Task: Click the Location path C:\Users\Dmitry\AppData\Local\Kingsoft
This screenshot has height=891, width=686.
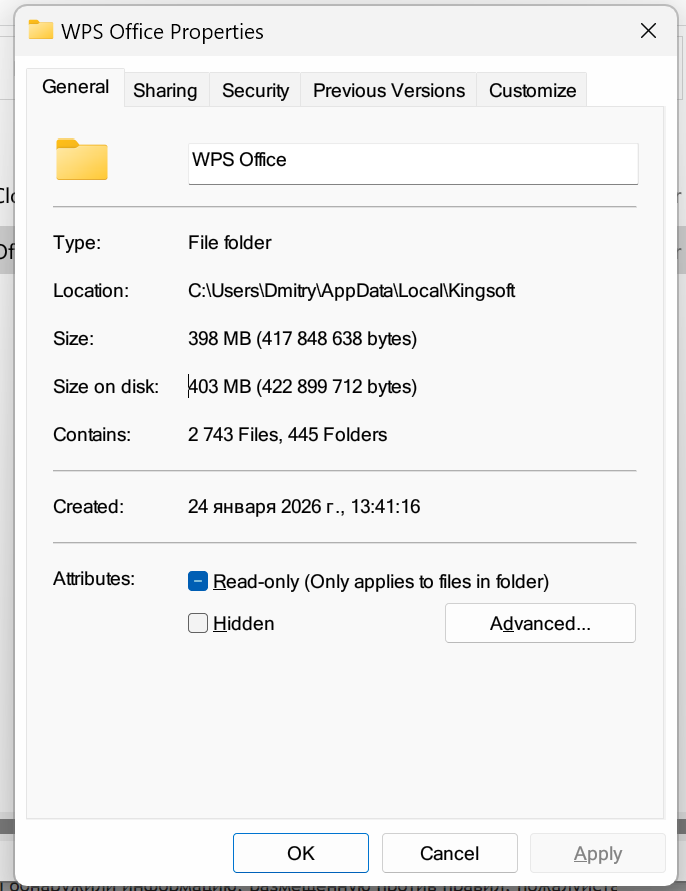Action: pos(351,291)
